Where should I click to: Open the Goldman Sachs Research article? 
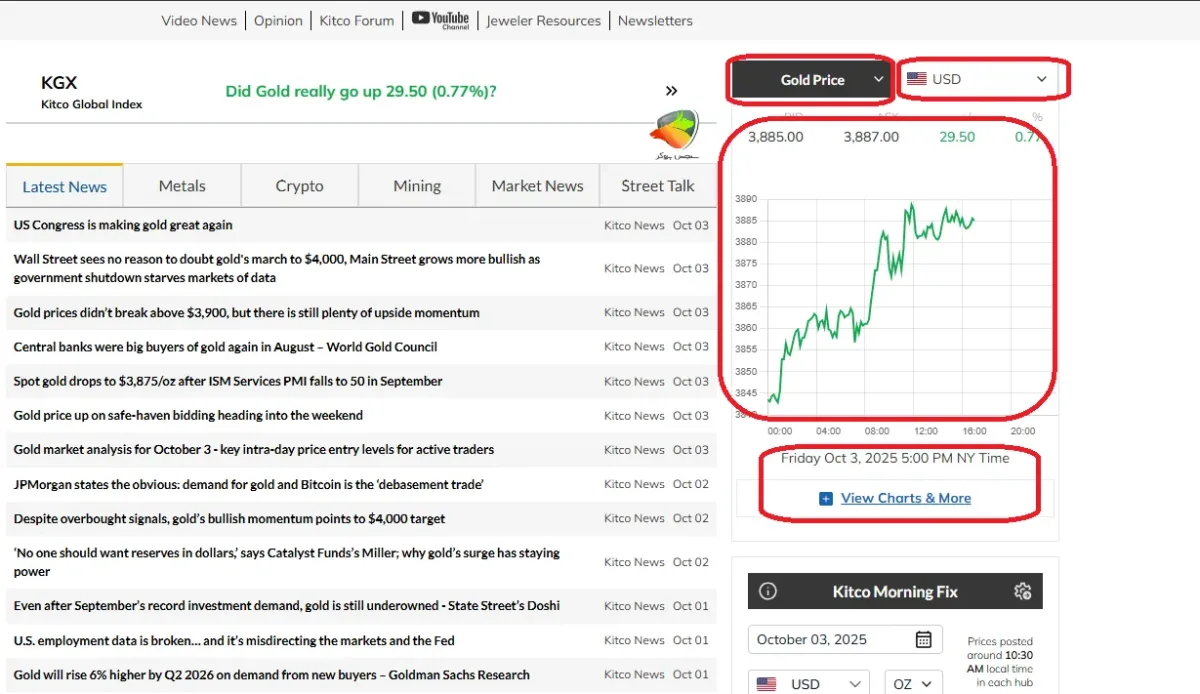click(x=272, y=674)
